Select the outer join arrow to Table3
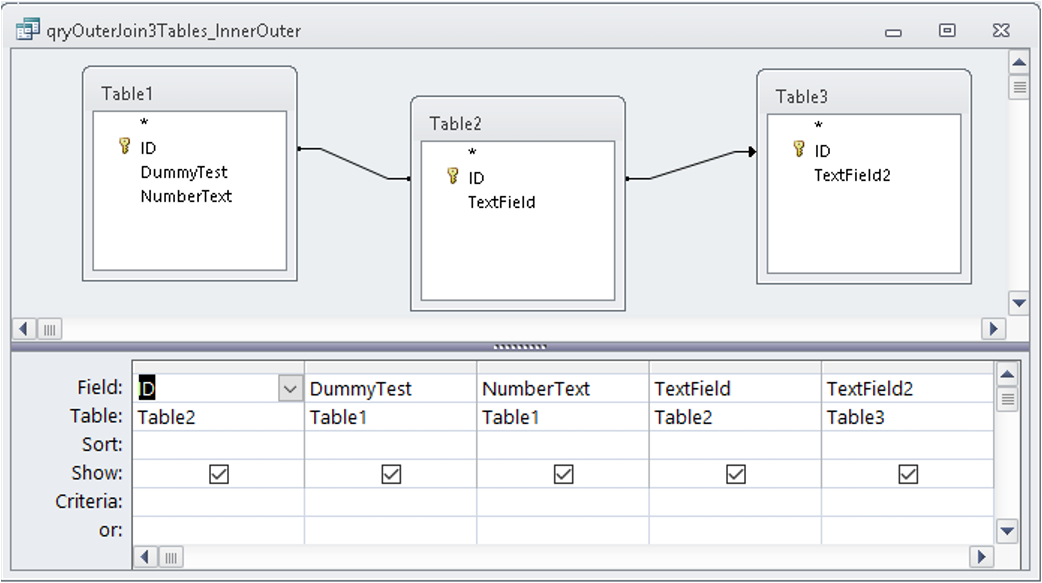Viewport: 1042px width, 583px height. click(691, 165)
